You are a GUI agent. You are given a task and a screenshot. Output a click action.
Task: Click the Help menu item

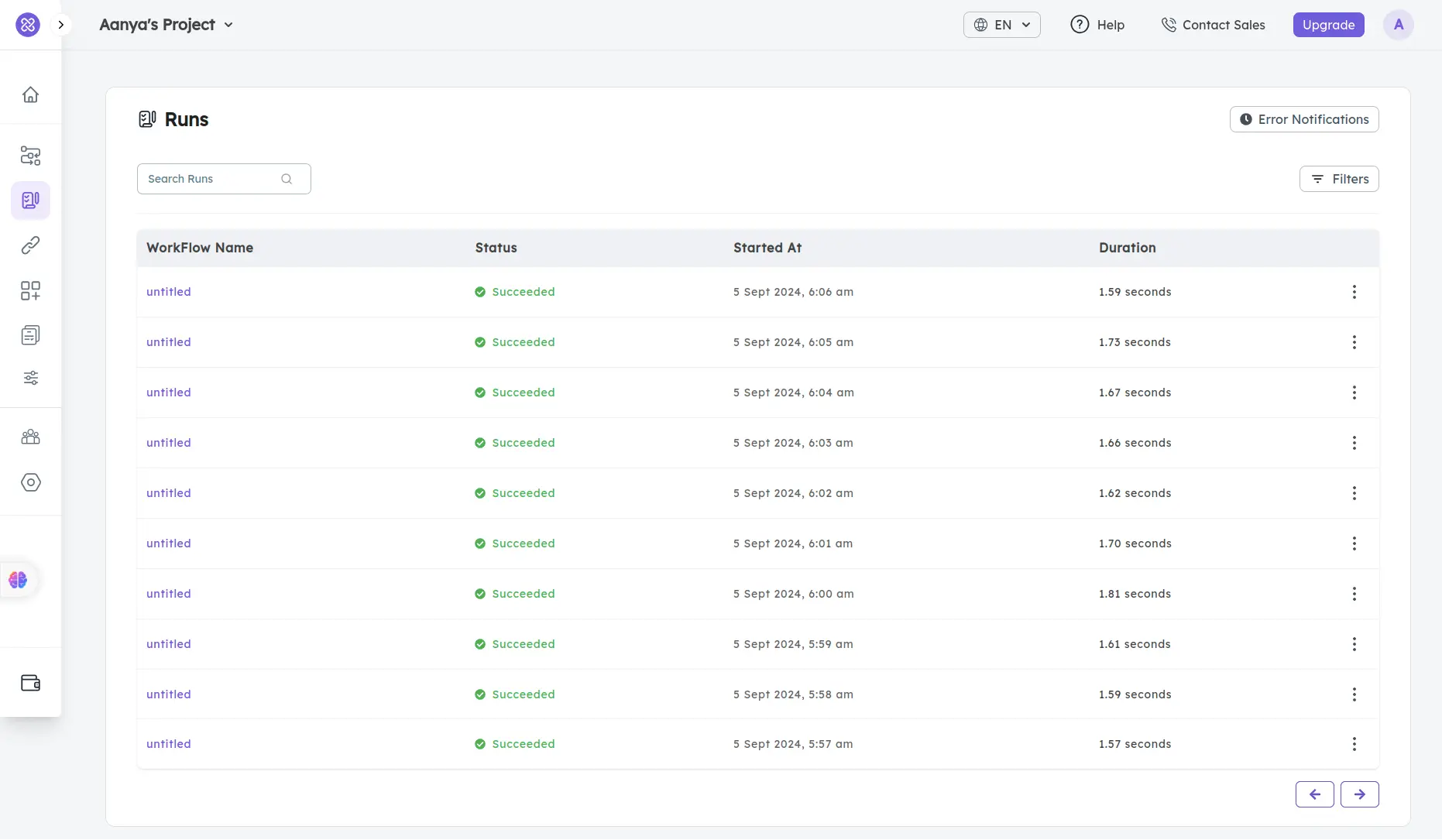[1097, 24]
